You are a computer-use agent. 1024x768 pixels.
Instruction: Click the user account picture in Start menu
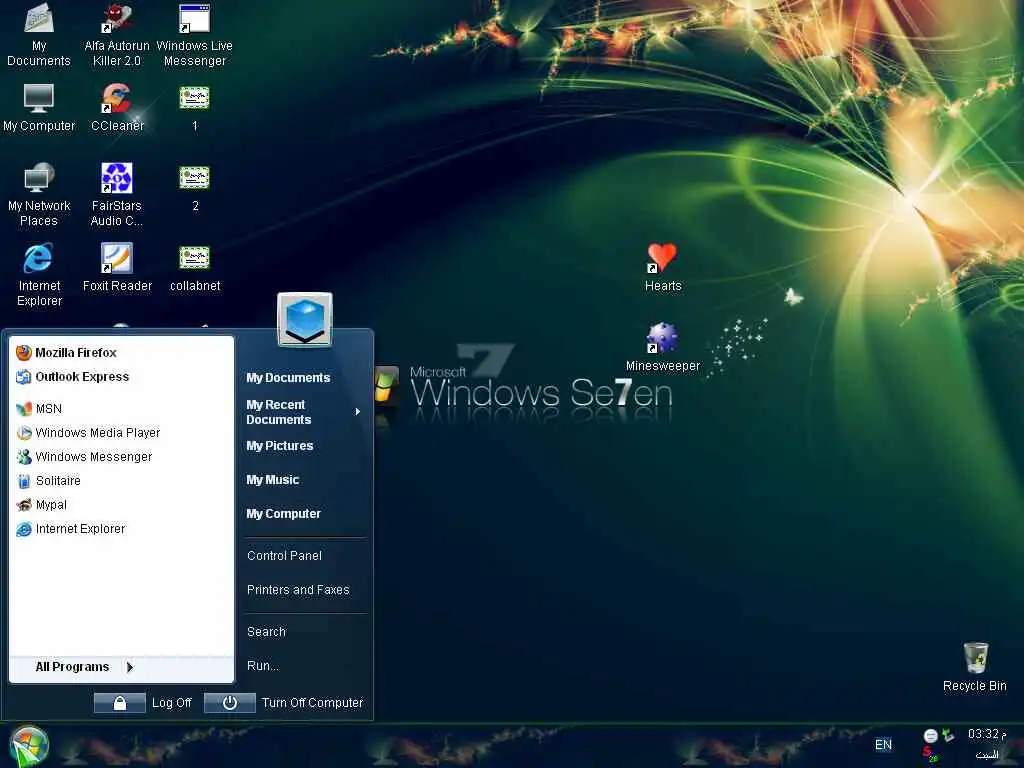(305, 319)
